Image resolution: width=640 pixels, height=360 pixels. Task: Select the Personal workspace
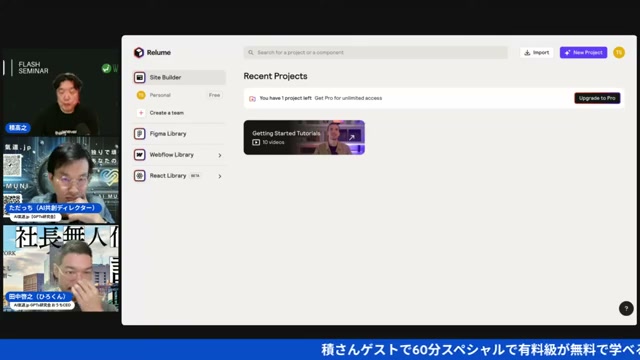[179, 95]
